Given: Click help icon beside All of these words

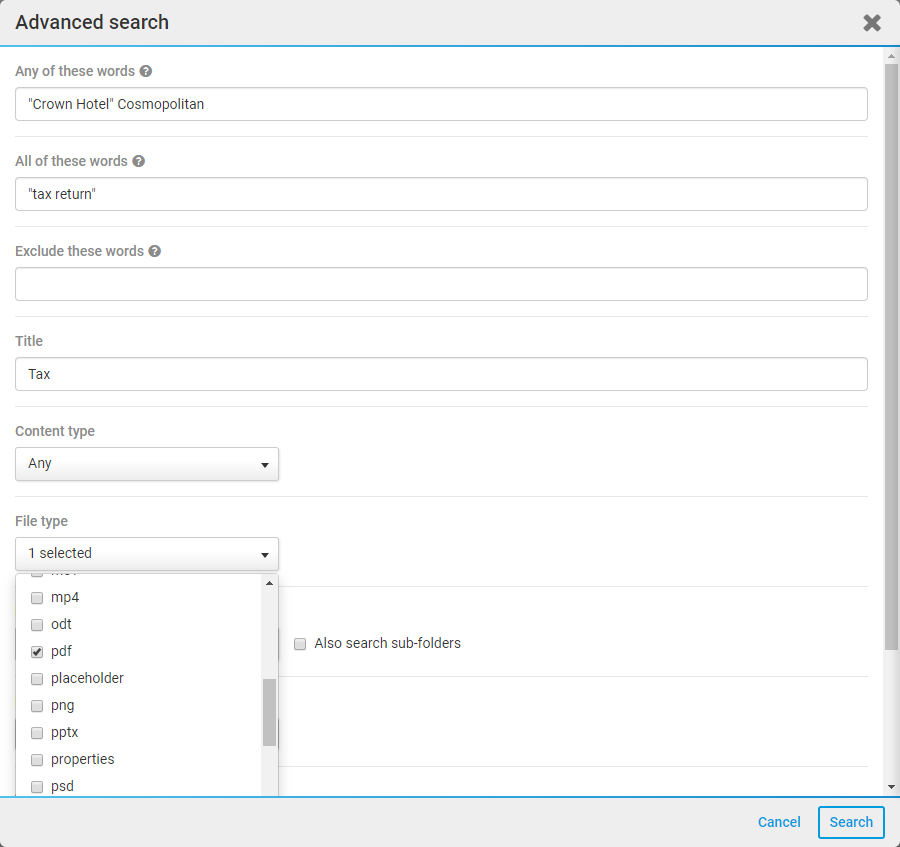Looking at the screenshot, I should pyautogui.click(x=139, y=162).
